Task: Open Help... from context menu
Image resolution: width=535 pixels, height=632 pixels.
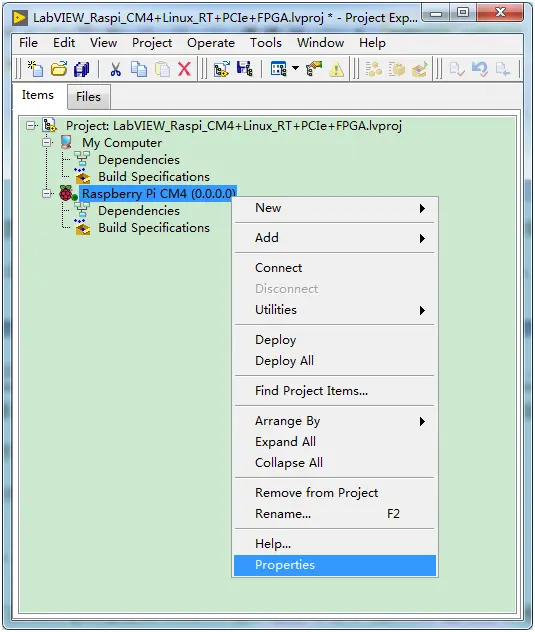Action: pos(335,544)
